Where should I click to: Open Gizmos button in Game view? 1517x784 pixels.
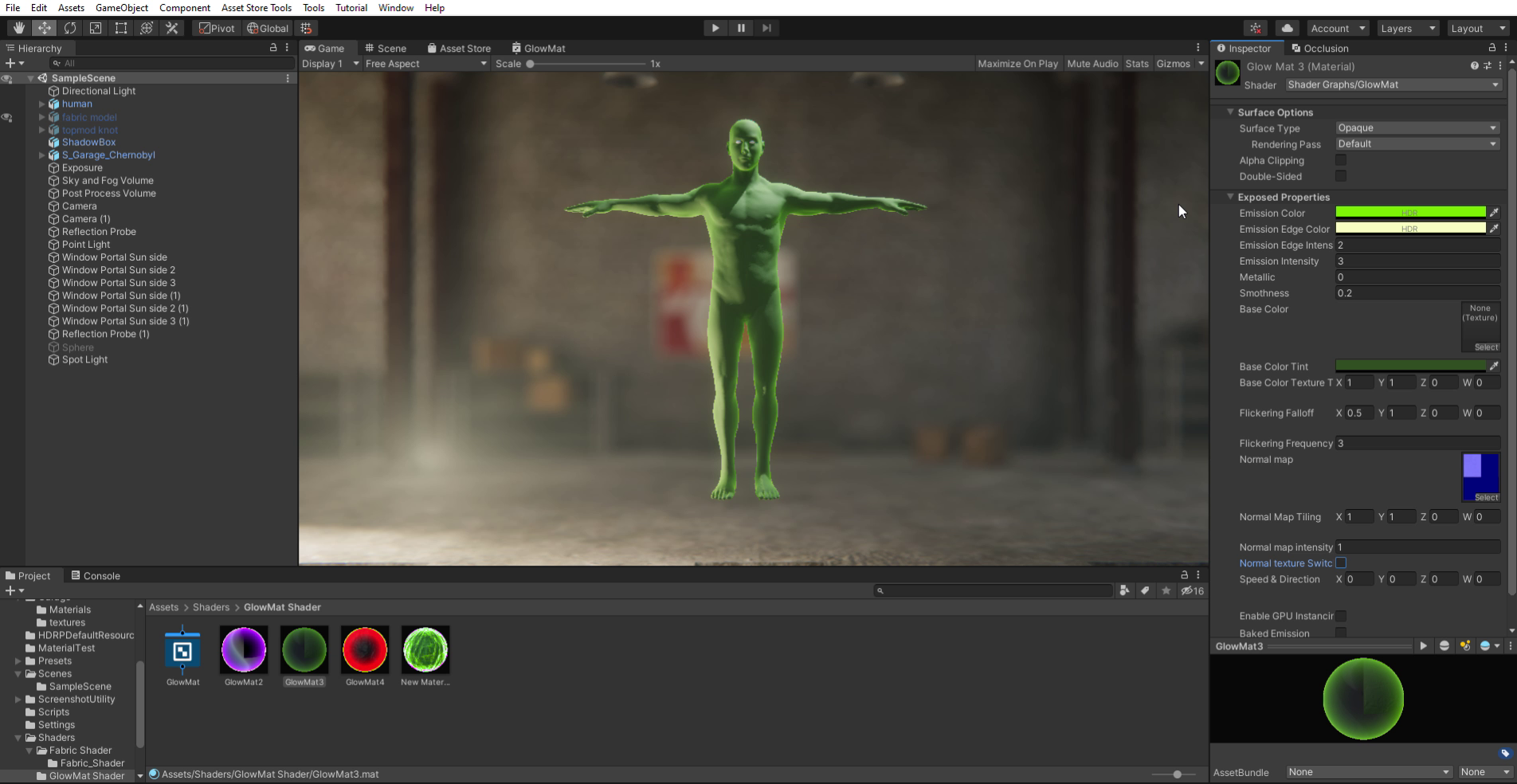1174,64
